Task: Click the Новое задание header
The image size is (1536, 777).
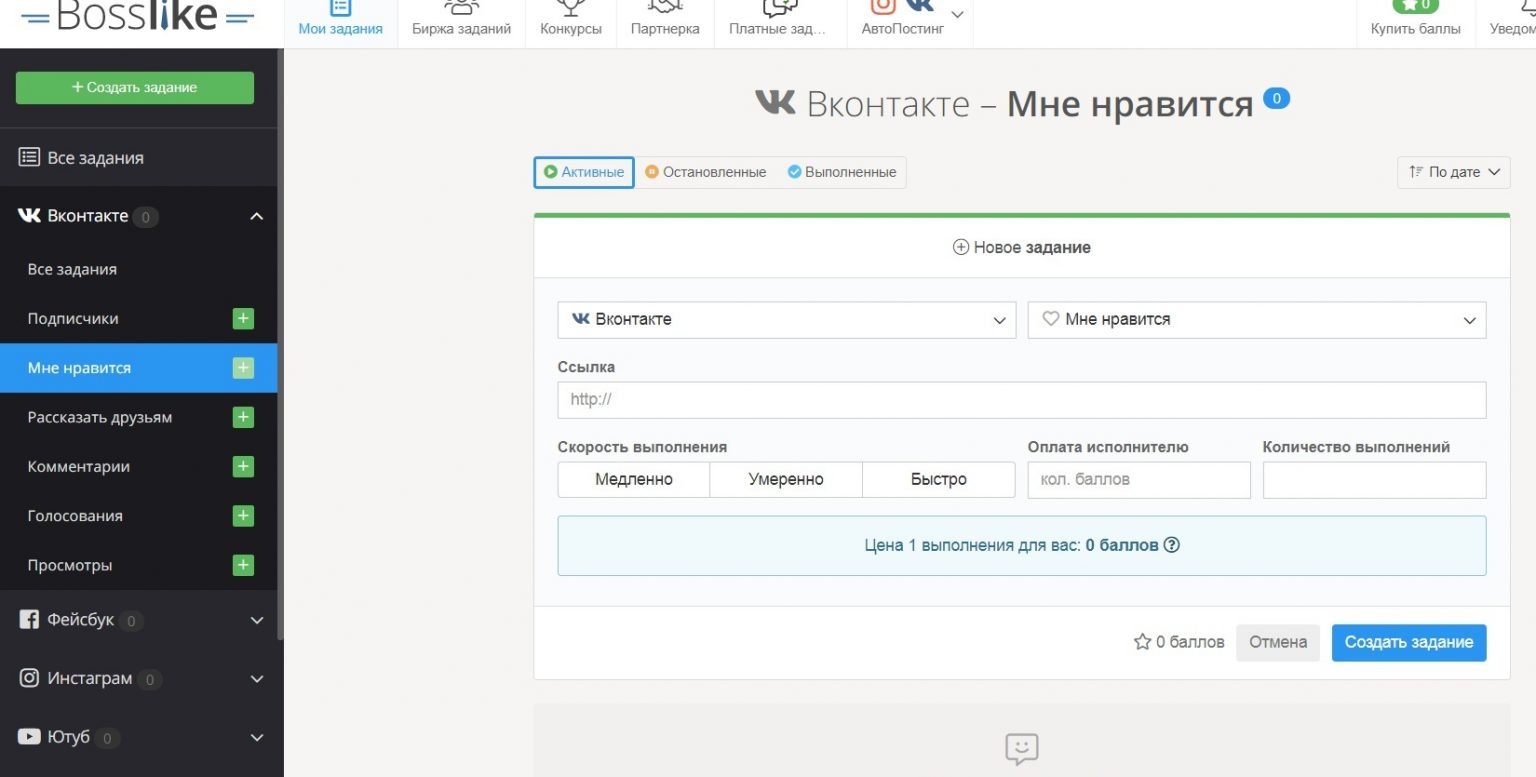Action: coord(1022,247)
